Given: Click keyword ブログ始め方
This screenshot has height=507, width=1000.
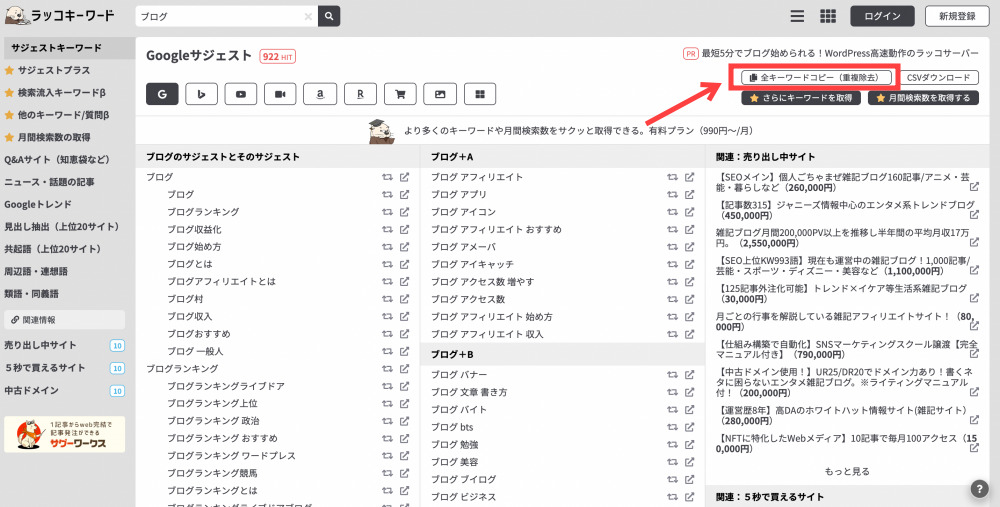Looking at the screenshot, I should click(x=195, y=247).
